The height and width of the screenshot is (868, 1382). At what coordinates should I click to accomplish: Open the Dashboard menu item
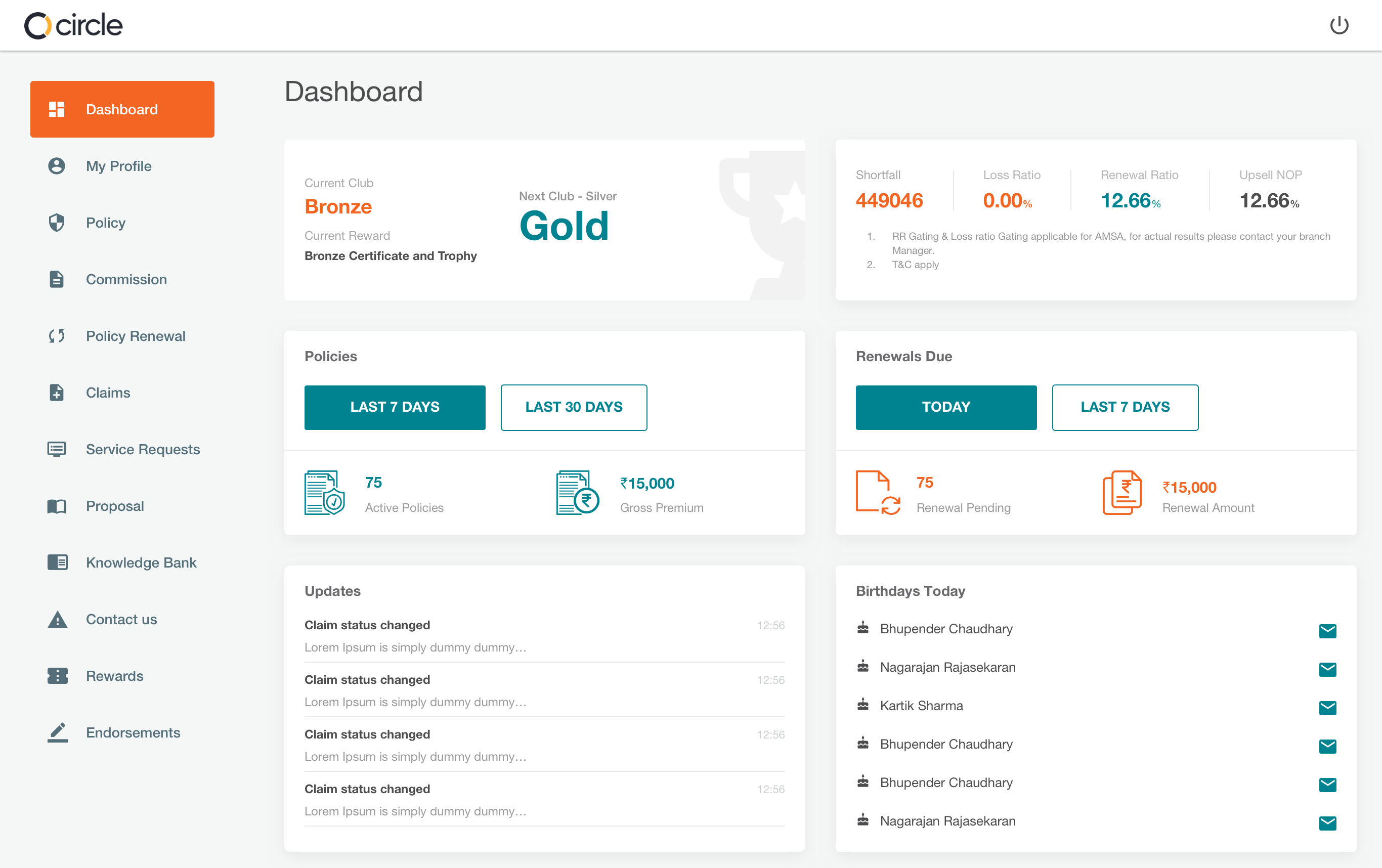(122, 109)
